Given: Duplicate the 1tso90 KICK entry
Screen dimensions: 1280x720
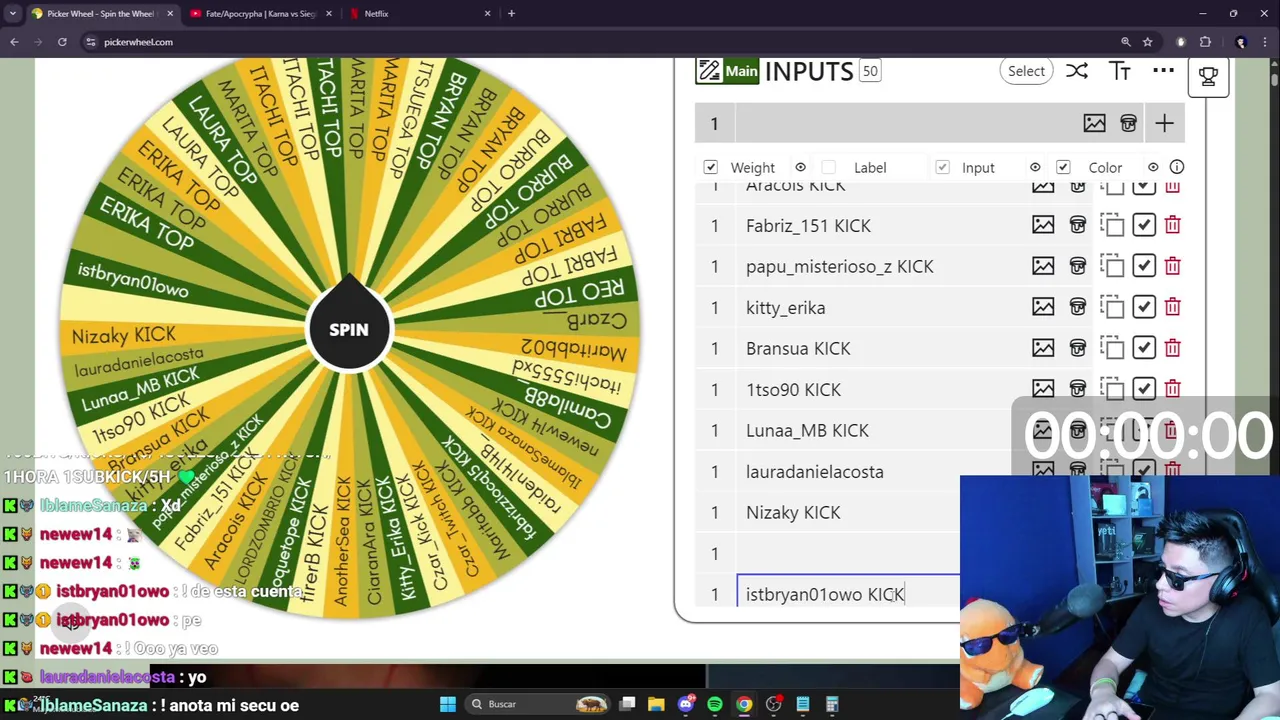Looking at the screenshot, I should [1112, 389].
